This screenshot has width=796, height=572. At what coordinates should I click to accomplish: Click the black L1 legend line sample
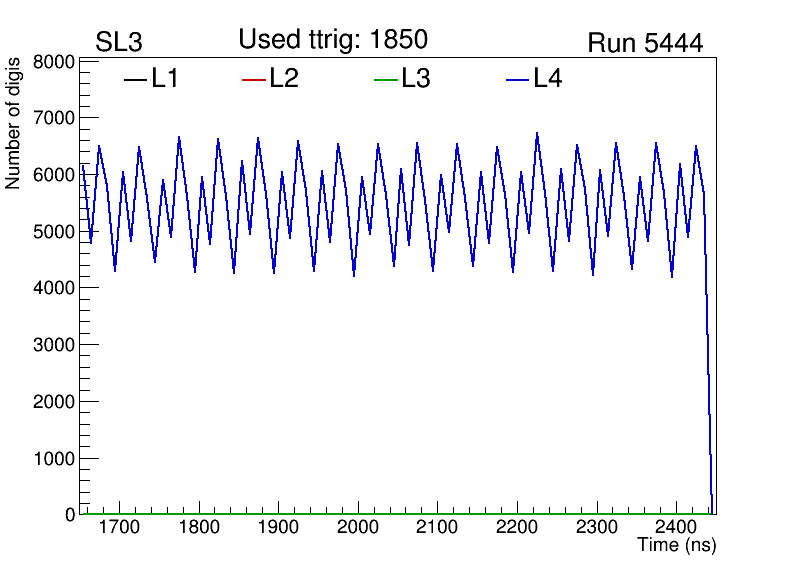134,80
